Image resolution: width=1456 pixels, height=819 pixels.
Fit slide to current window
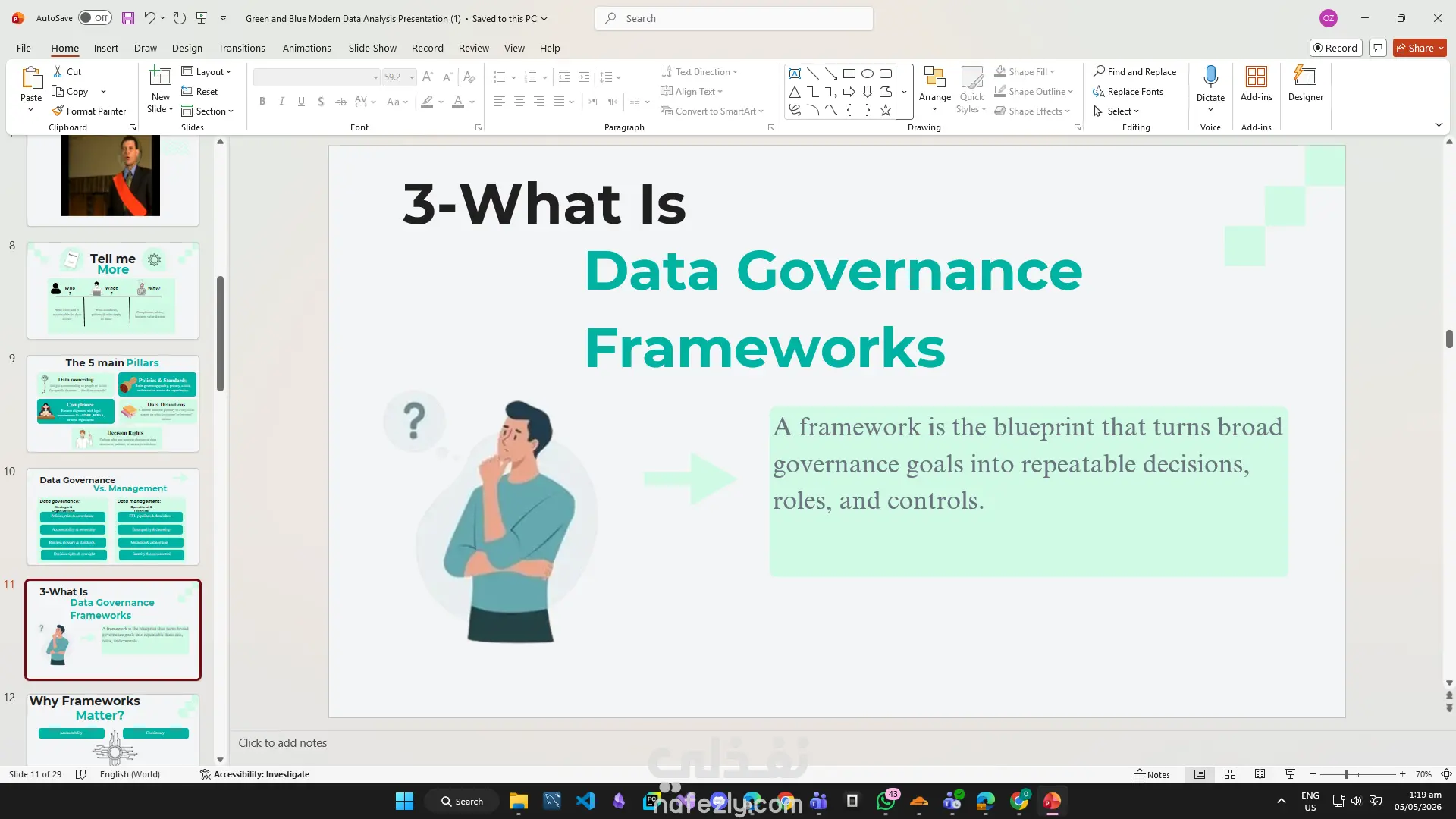pos(1446,774)
